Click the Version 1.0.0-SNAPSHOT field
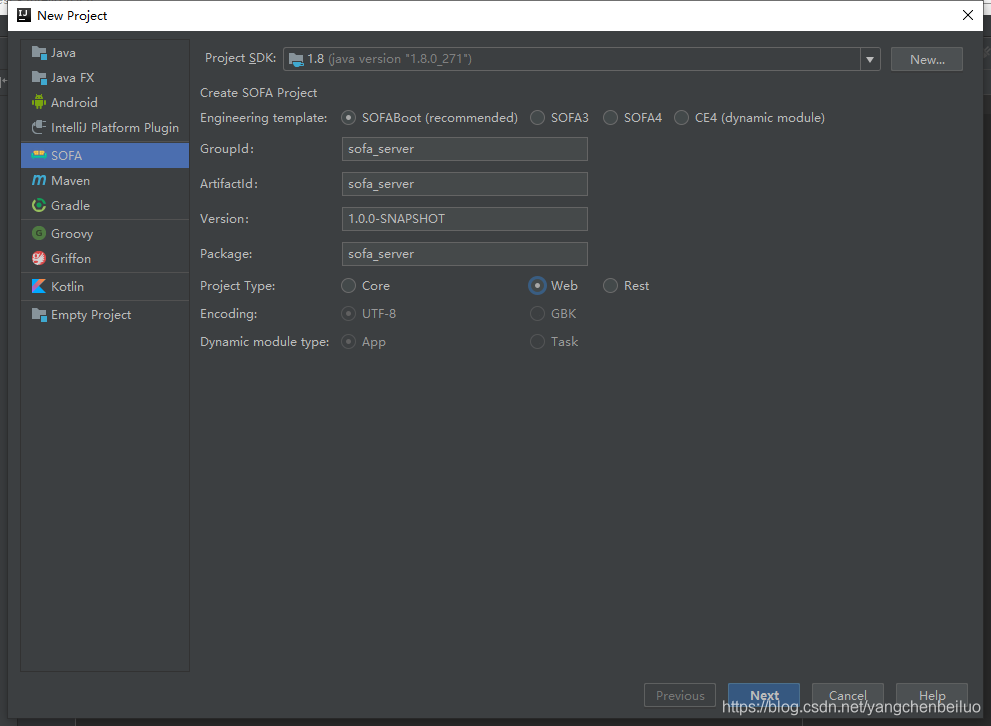The height and width of the screenshot is (726, 991). tap(465, 219)
